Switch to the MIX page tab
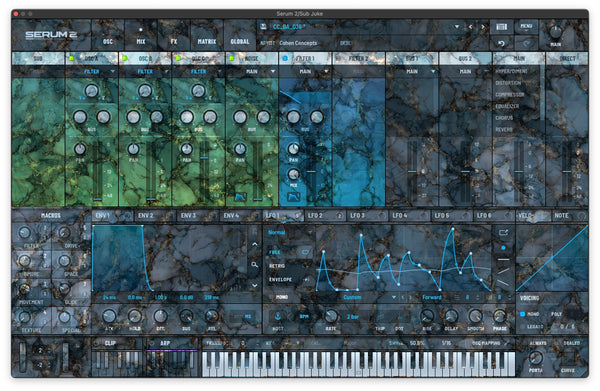 point(141,36)
